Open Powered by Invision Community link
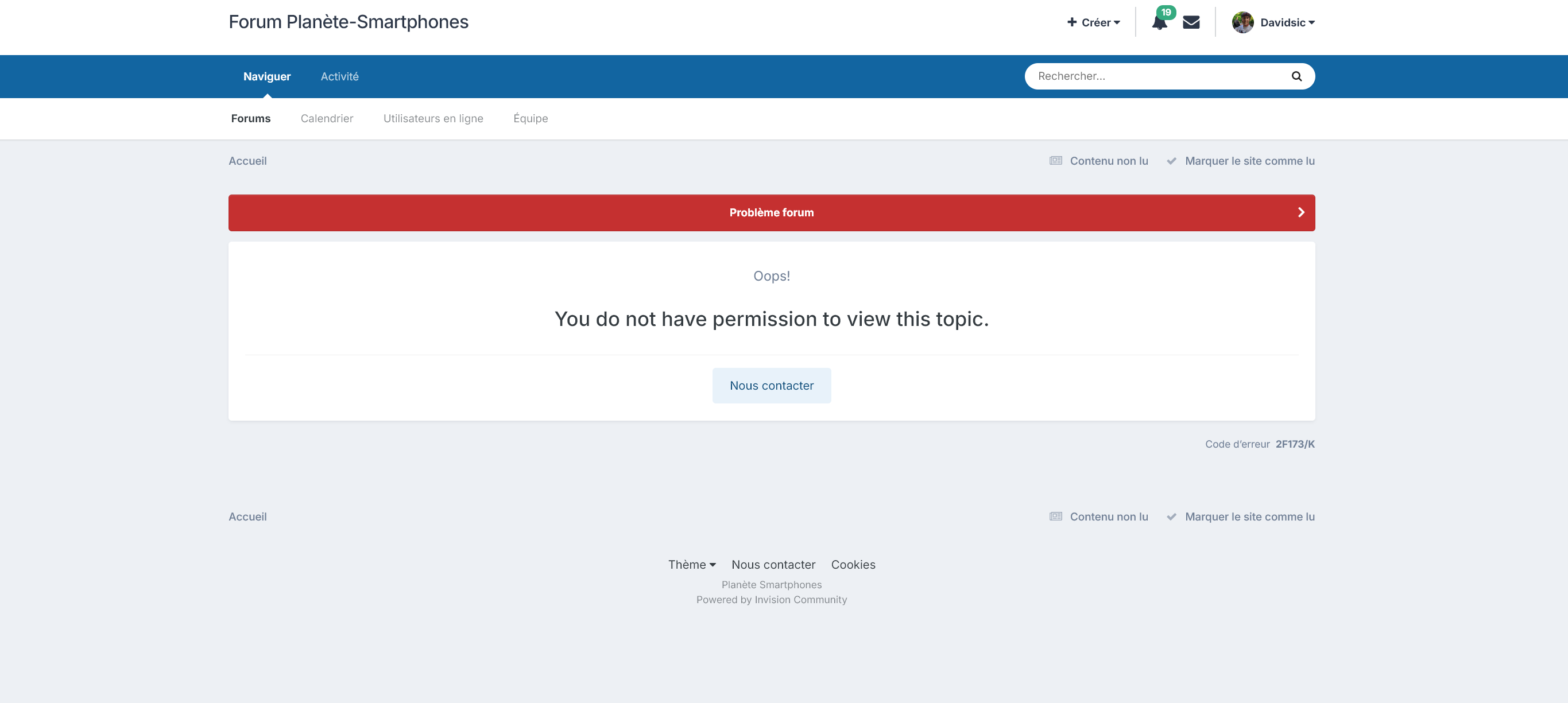Screen dimensions: 1568x703 click(x=771, y=600)
